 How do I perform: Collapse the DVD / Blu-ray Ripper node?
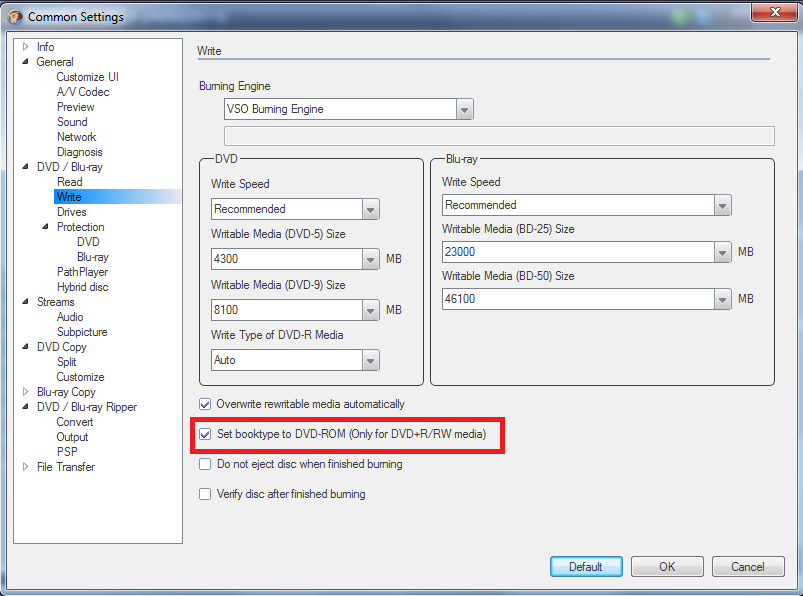(x=25, y=407)
